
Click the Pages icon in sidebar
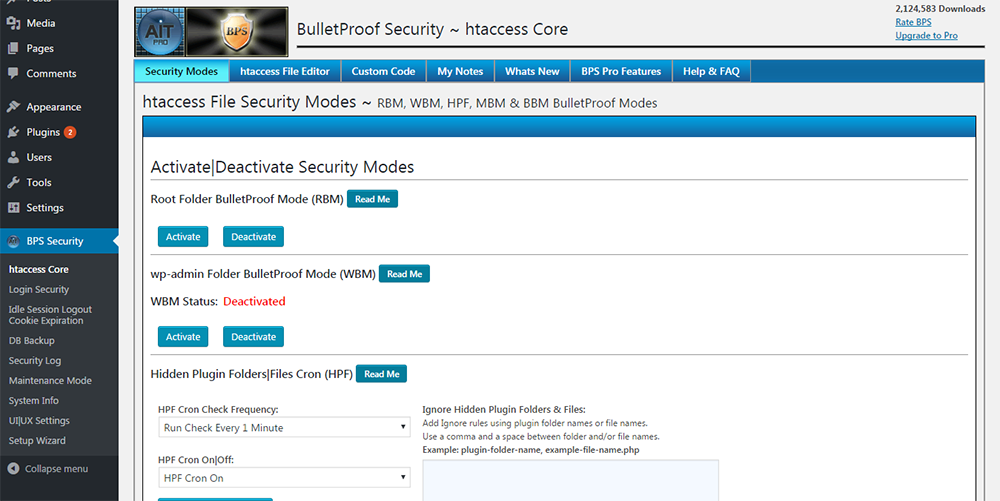pyautogui.click(x=13, y=48)
